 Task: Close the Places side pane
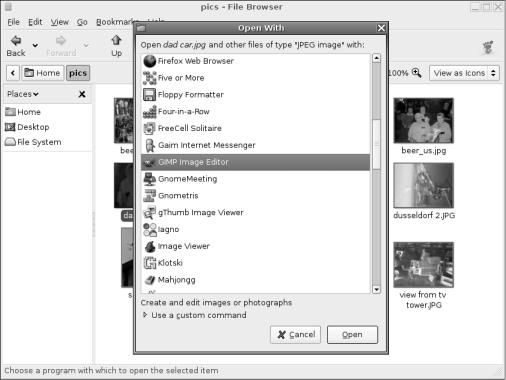point(82,94)
